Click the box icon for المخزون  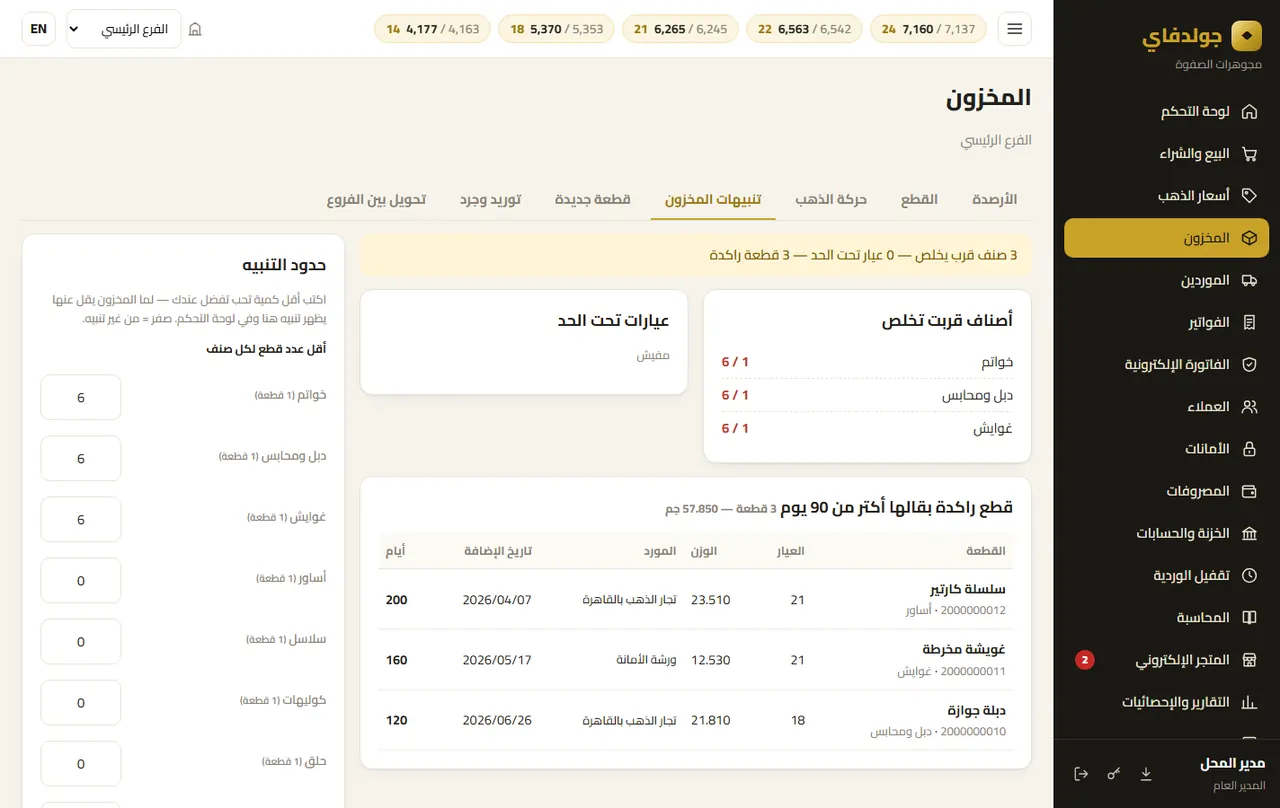[1249, 239]
